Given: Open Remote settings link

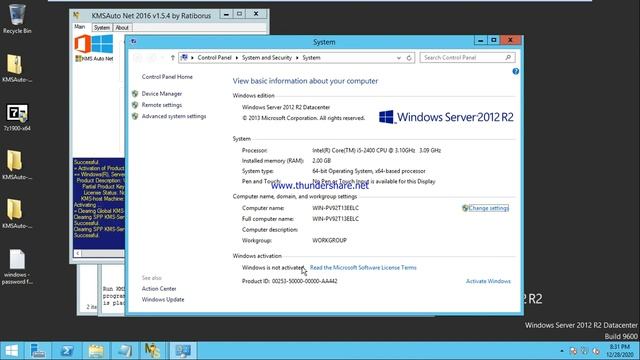Looking at the screenshot, I should click(x=162, y=105).
